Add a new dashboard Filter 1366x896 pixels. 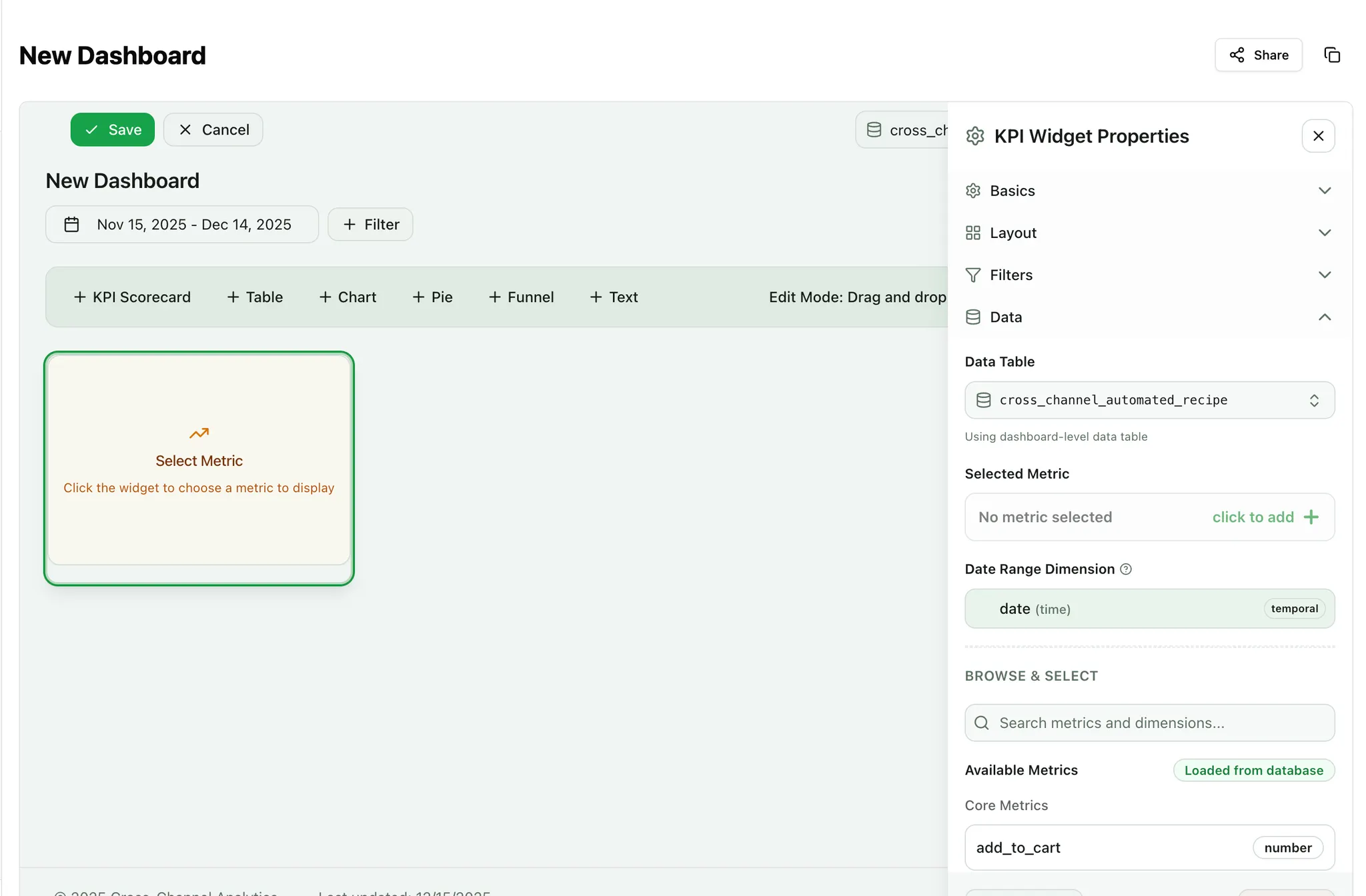pos(371,225)
